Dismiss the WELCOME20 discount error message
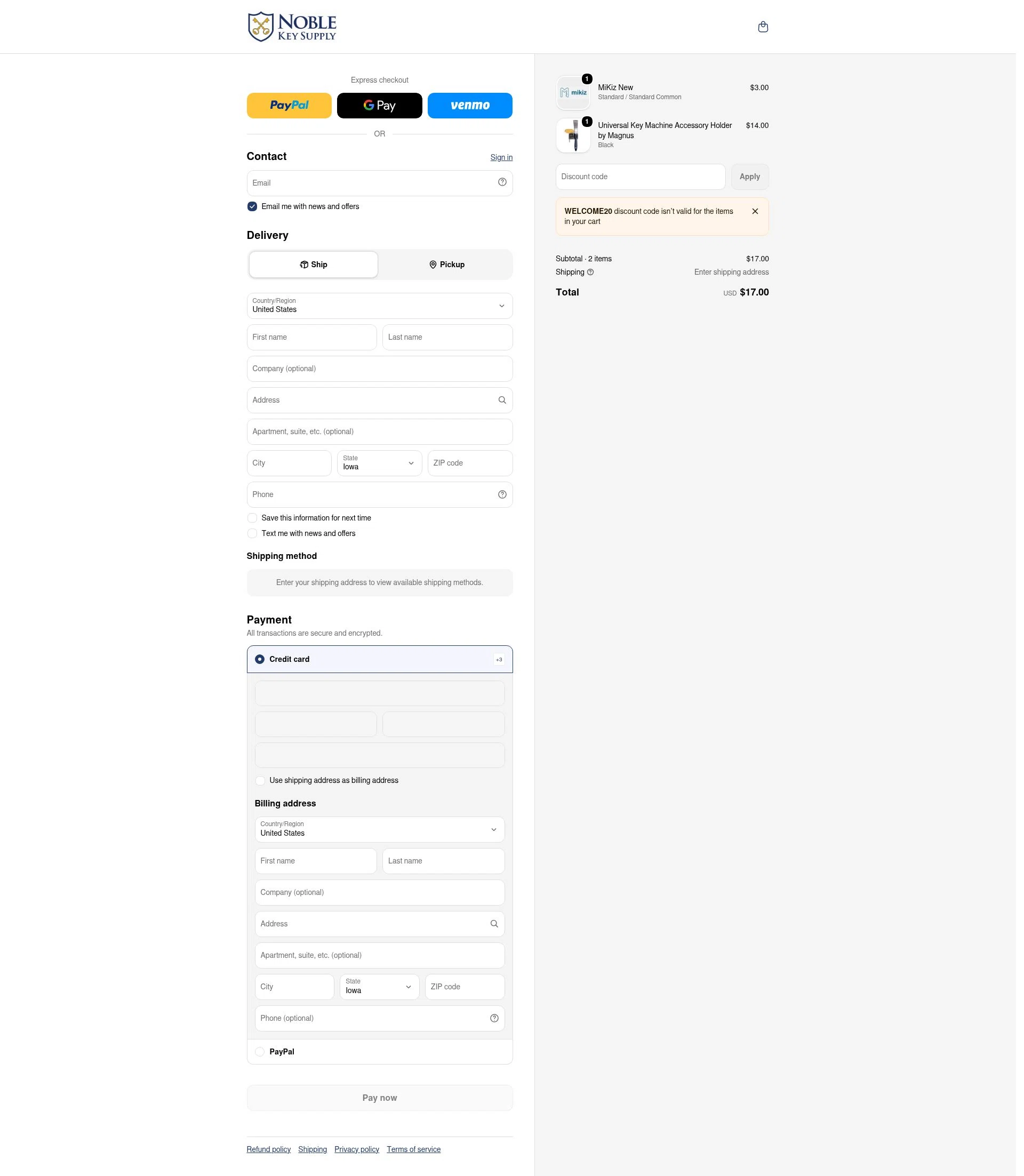The image size is (1024, 1176). 761,213
